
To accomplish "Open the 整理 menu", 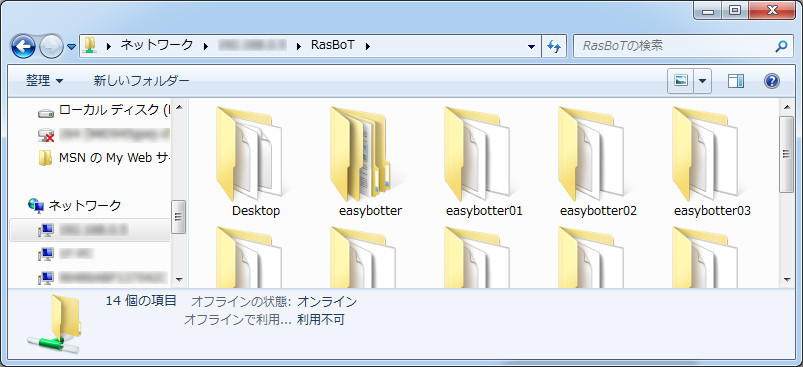I will (x=45, y=80).
